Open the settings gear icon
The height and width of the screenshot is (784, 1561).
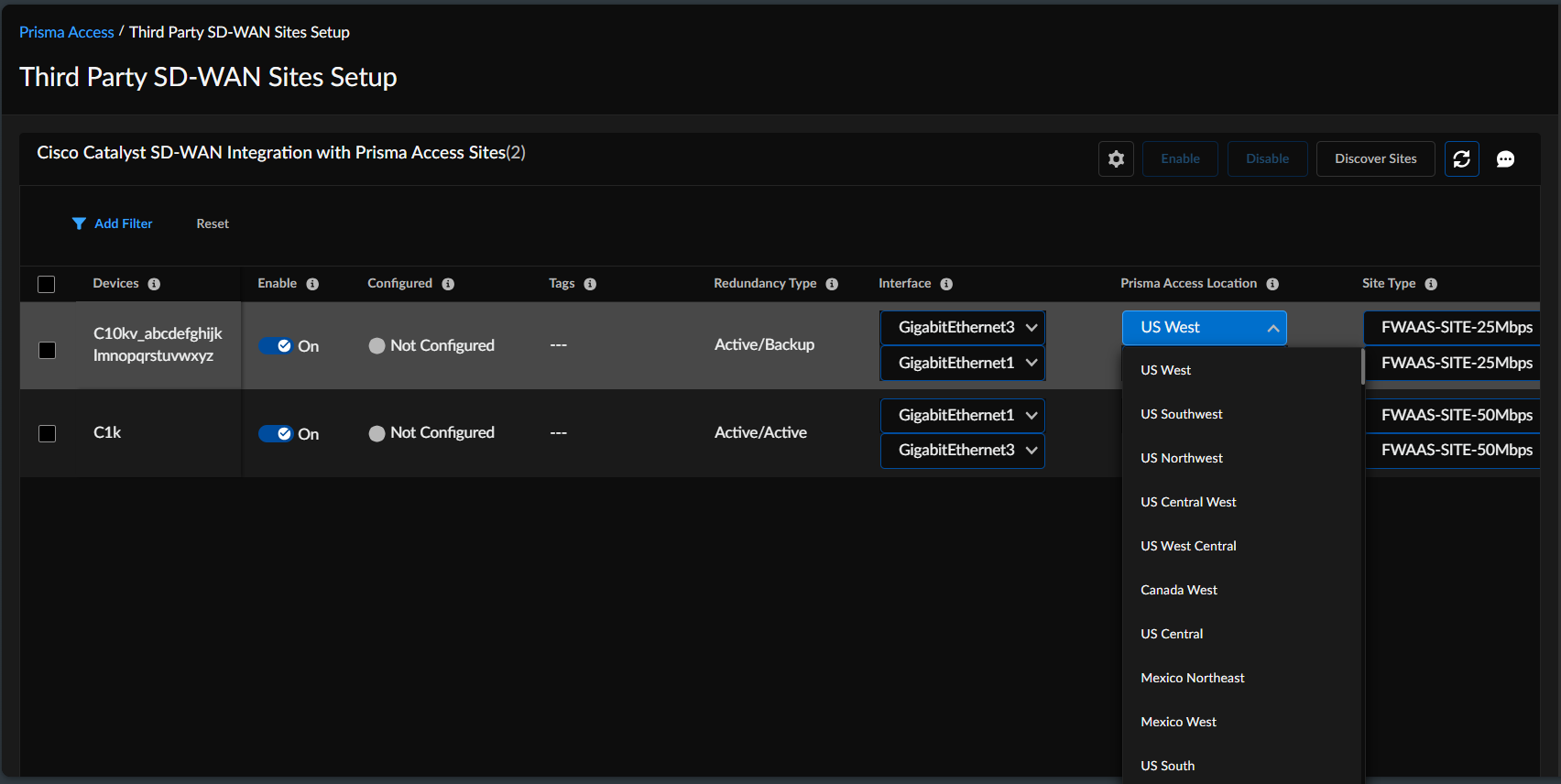[x=1116, y=159]
